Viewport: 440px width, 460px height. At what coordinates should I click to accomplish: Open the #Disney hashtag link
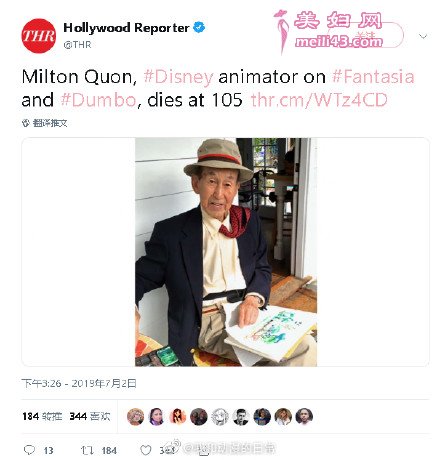[x=178, y=77]
